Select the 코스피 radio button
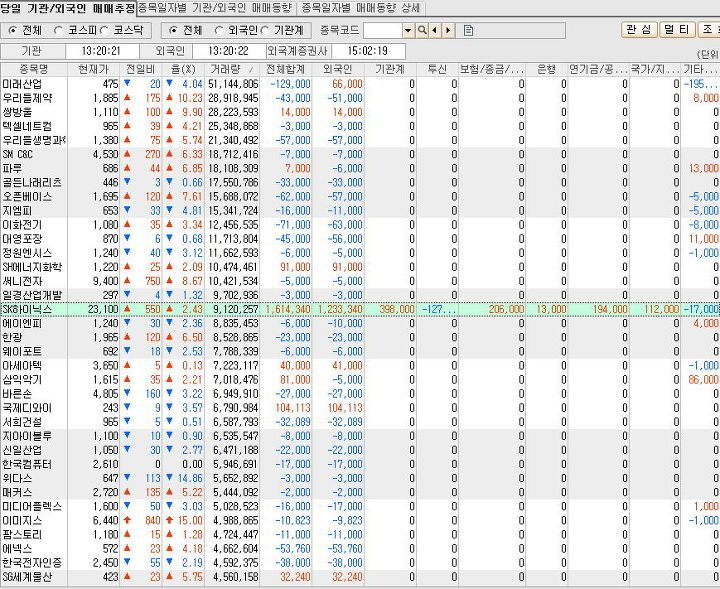This screenshot has width=720, height=589. [58, 31]
